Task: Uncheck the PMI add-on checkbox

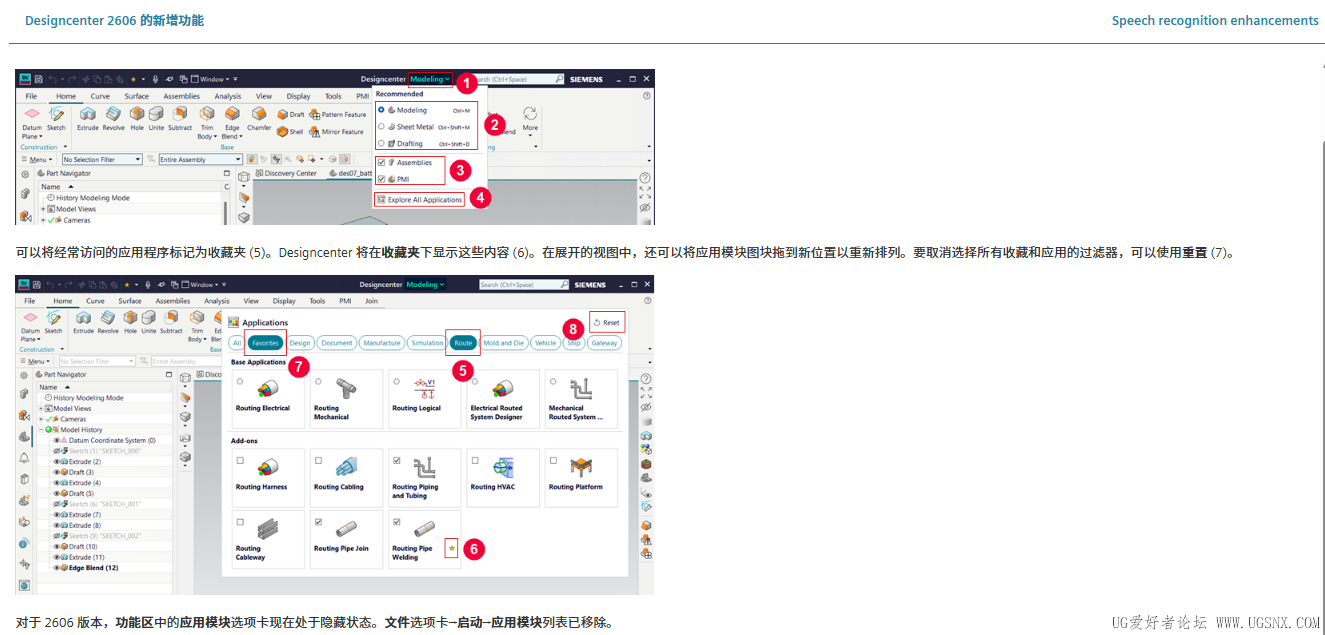Action: pyautogui.click(x=381, y=179)
